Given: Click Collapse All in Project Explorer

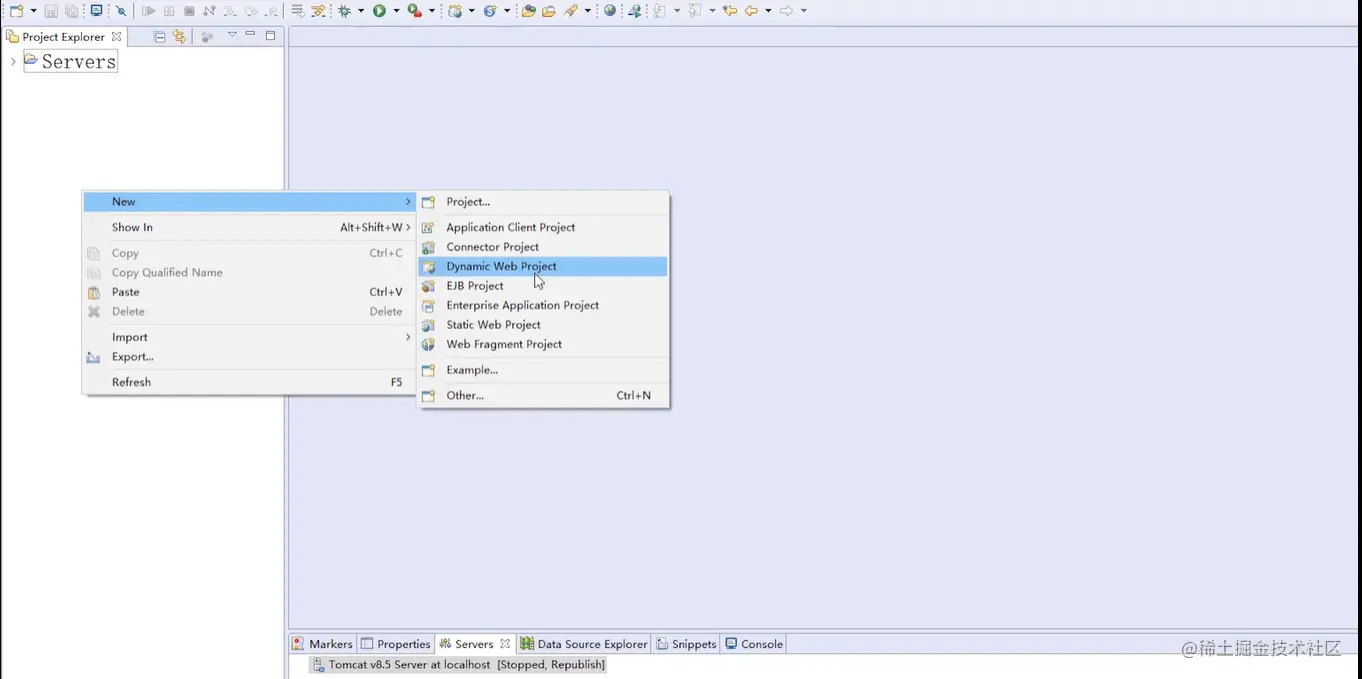Looking at the screenshot, I should (x=159, y=37).
